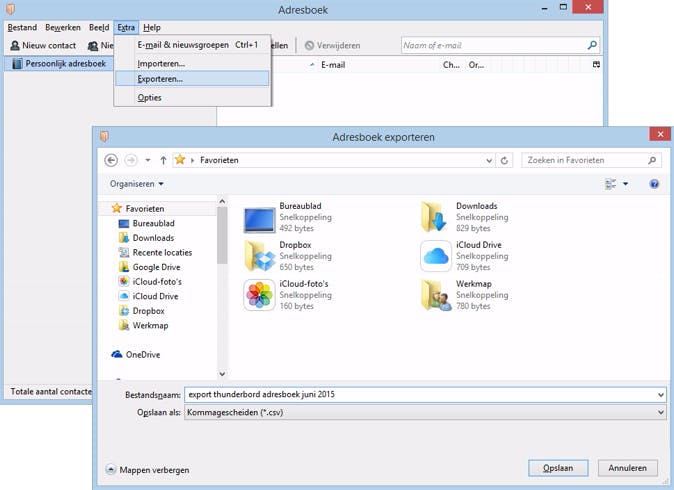This screenshot has height=490, width=674.
Task: Sort by the E-mail column header
Action: pos(333,65)
